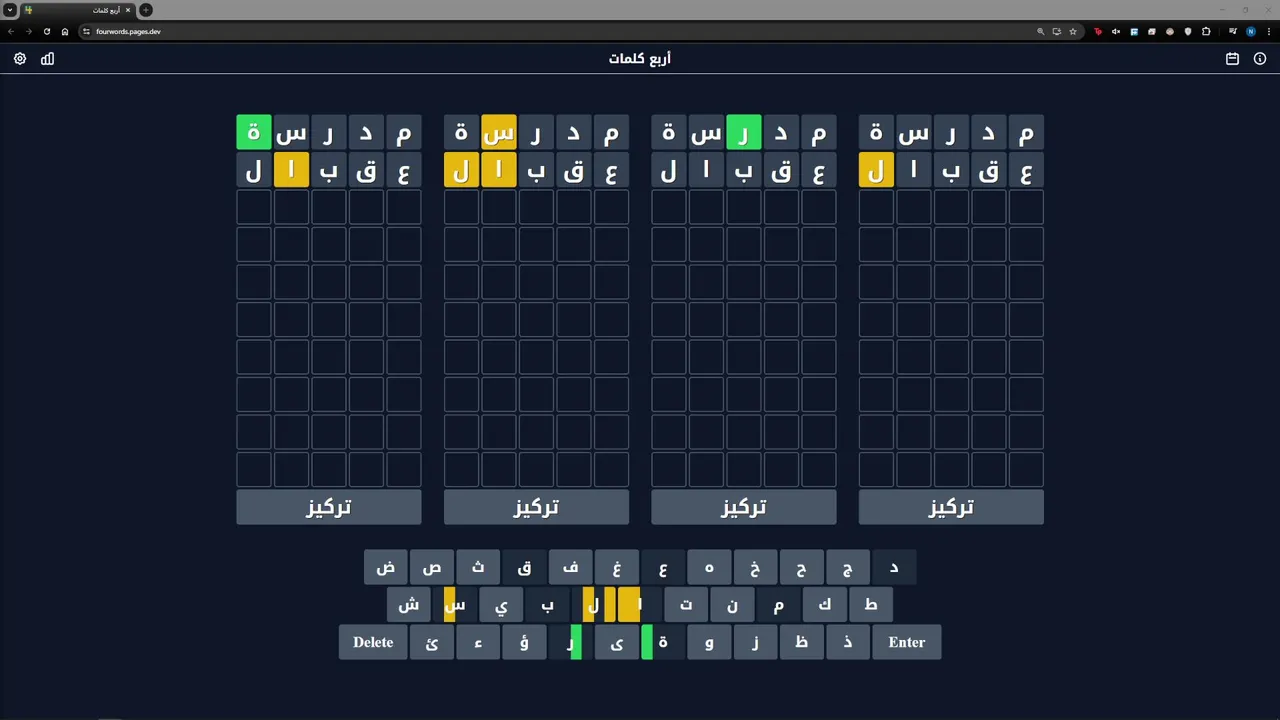Tap the green-marked ر key
Screen dimensions: 1280x720
570,642
